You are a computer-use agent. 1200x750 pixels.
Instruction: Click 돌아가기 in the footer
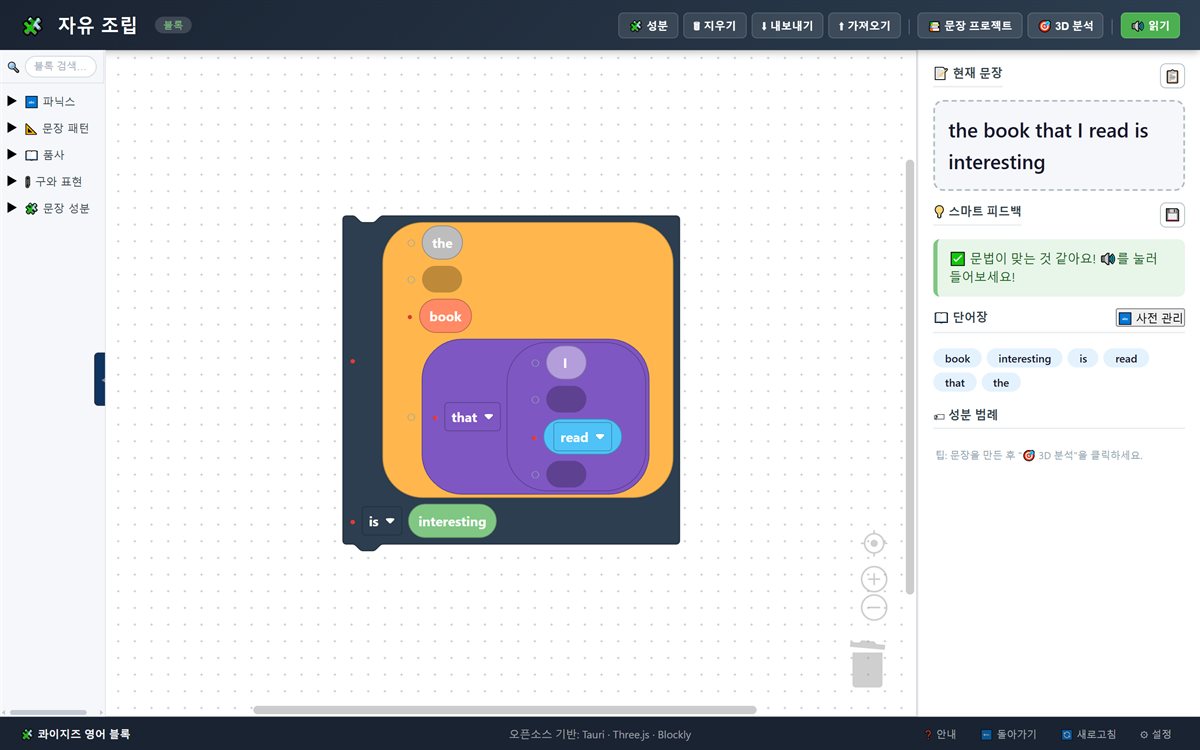coord(1009,734)
